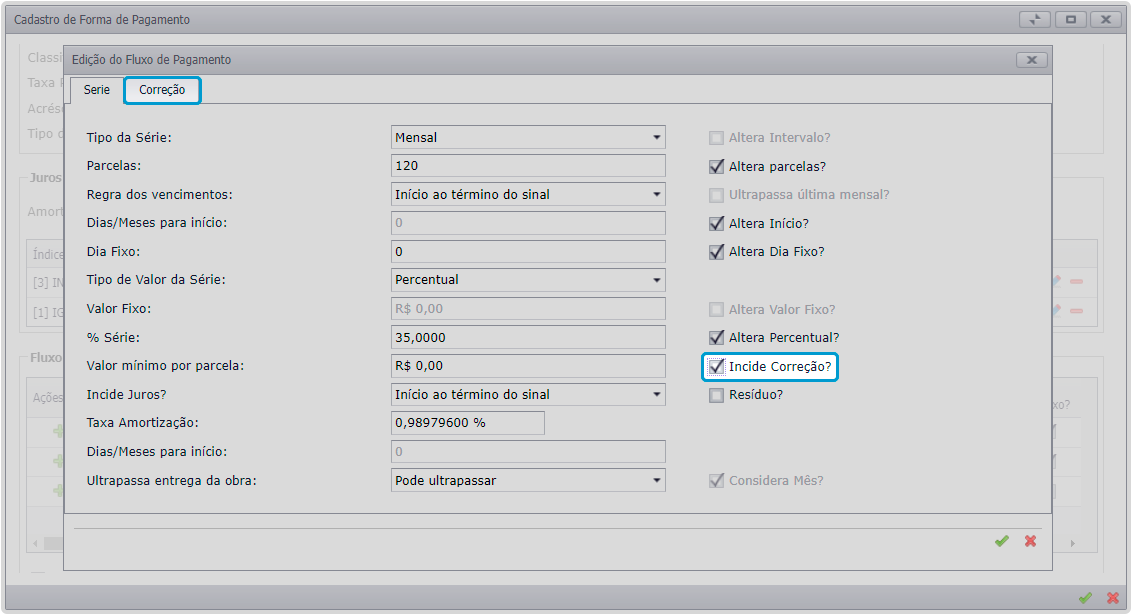Uncheck Altera Dia Fixo? checkbox
1132x615 pixels.
(716, 252)
